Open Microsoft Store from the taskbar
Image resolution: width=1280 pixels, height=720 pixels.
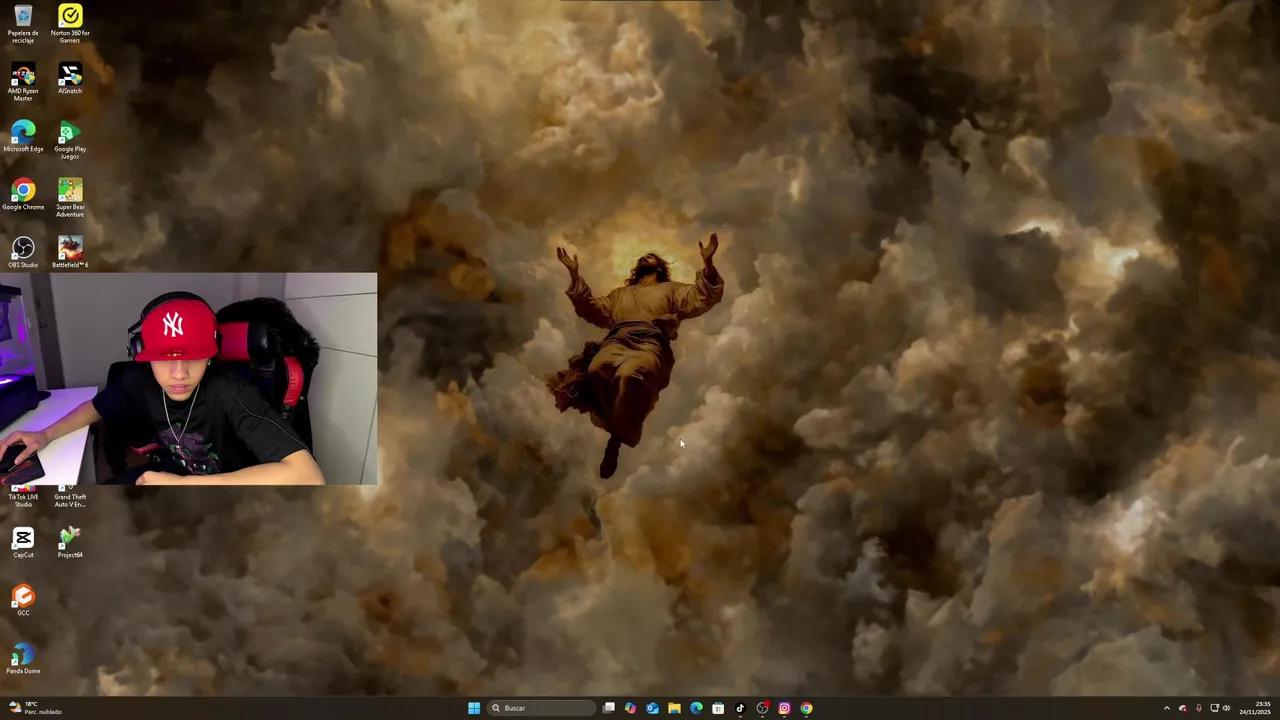(x=718, y=708)
